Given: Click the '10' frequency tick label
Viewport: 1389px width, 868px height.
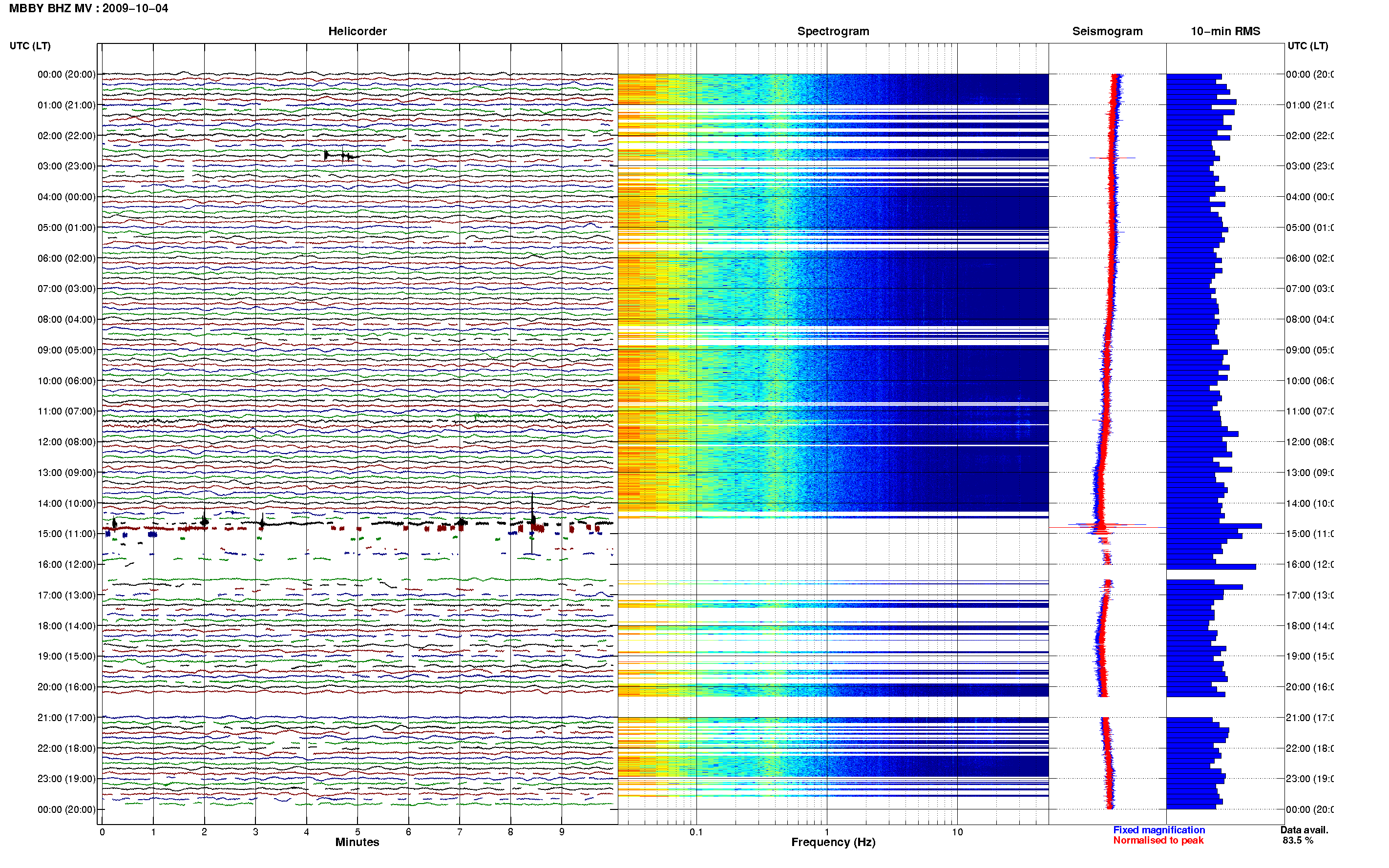Looking at the screenshot, I should click(957, 832).
